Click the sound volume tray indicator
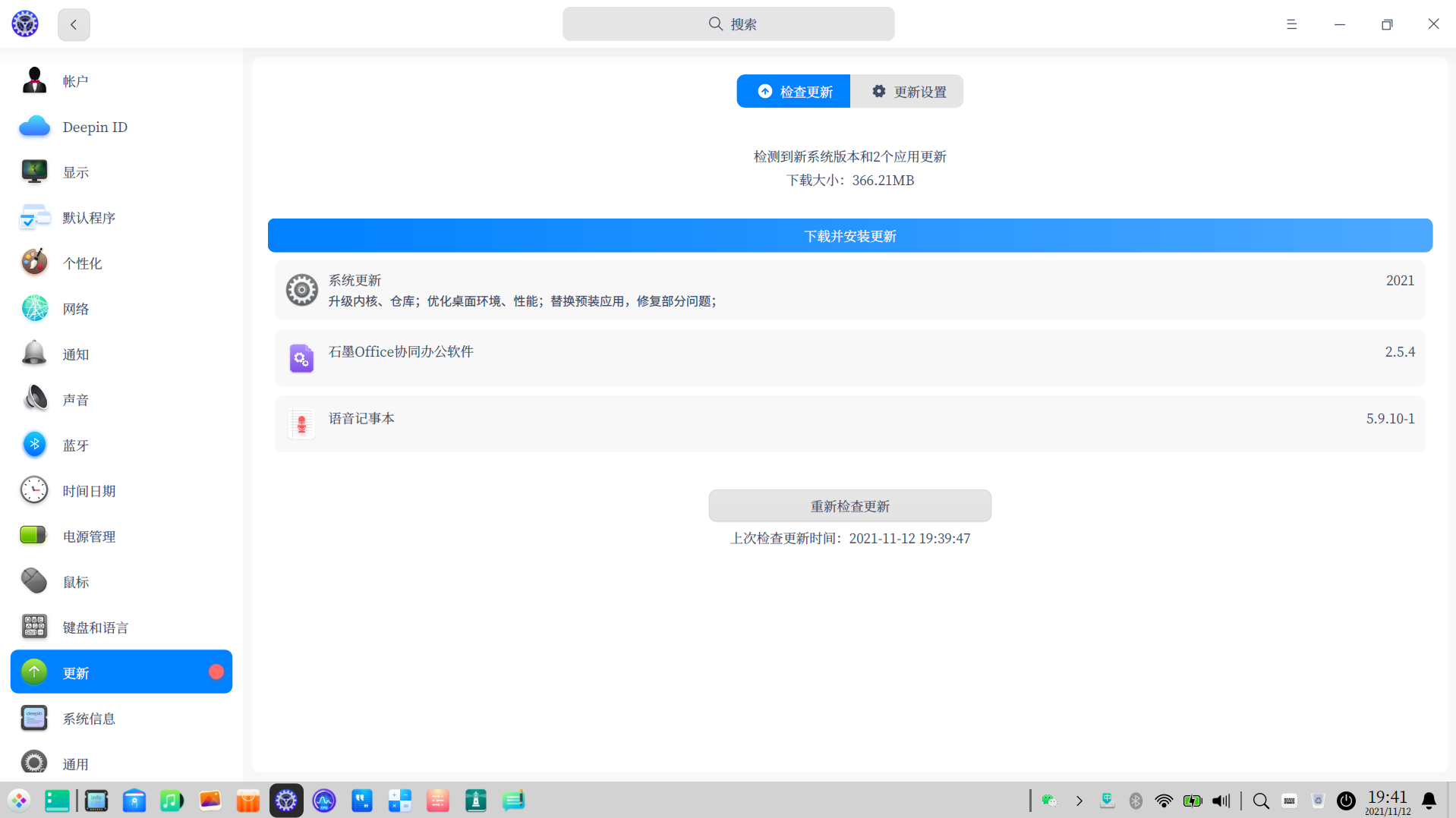Viewport: 1456px width, 818px height. coord(1220,800)
